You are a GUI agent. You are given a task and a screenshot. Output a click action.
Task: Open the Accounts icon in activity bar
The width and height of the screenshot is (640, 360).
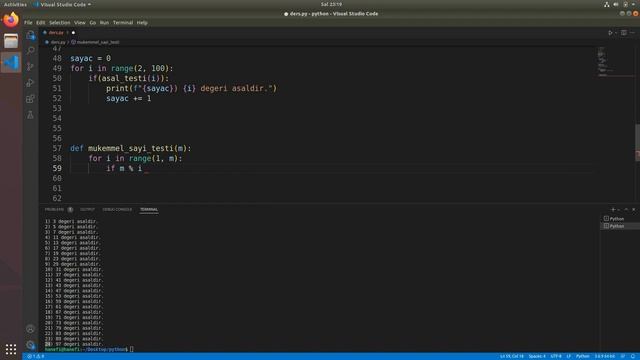pyautogui.click(x=31, y=329)
